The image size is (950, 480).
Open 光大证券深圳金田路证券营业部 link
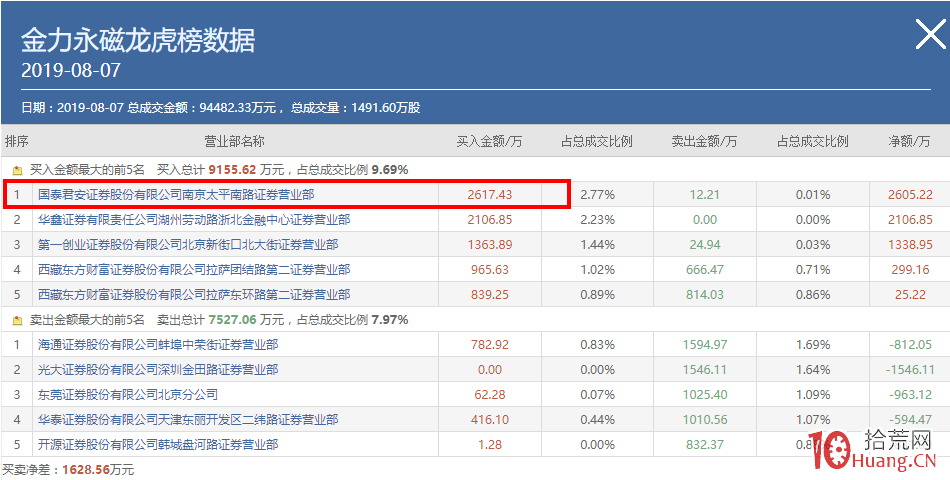[x=158, y=370]
